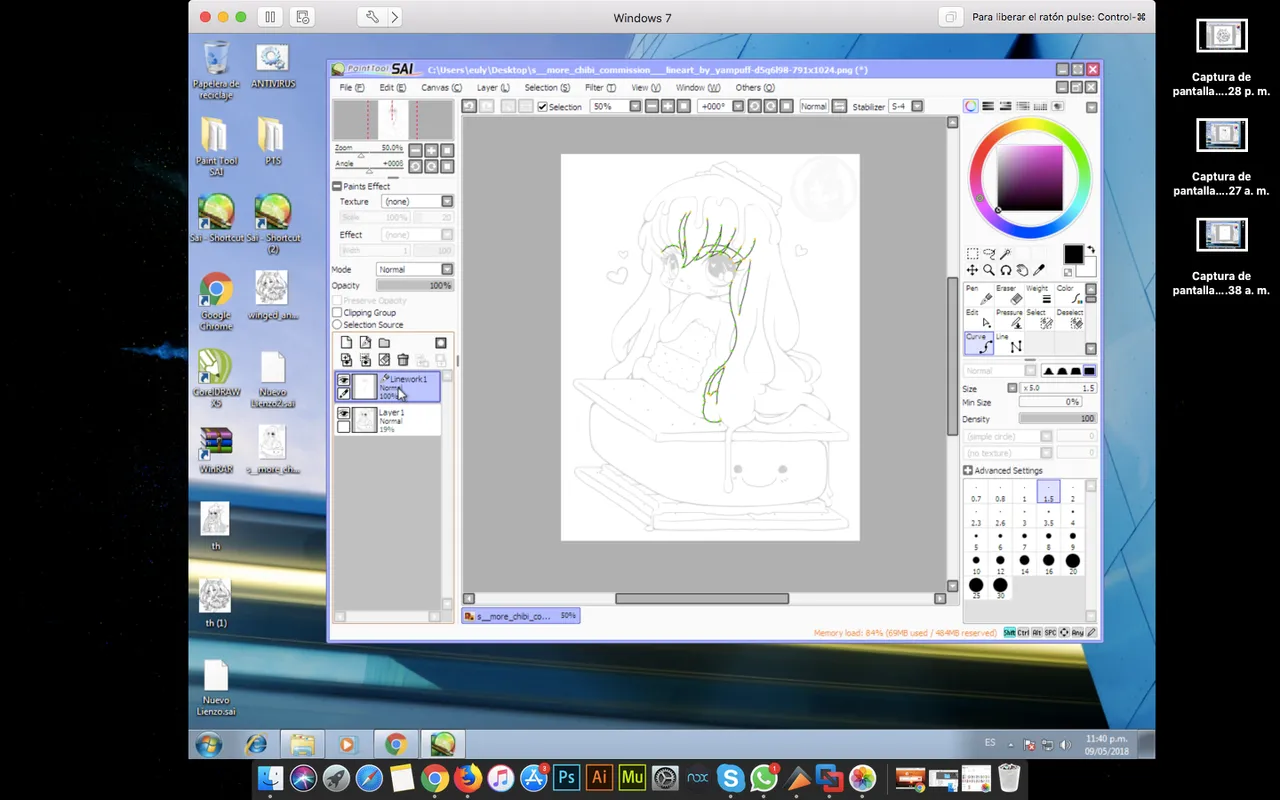Open the color panel options arrow
Screen dimensions: 1280x800
(x=1091, y=107)
